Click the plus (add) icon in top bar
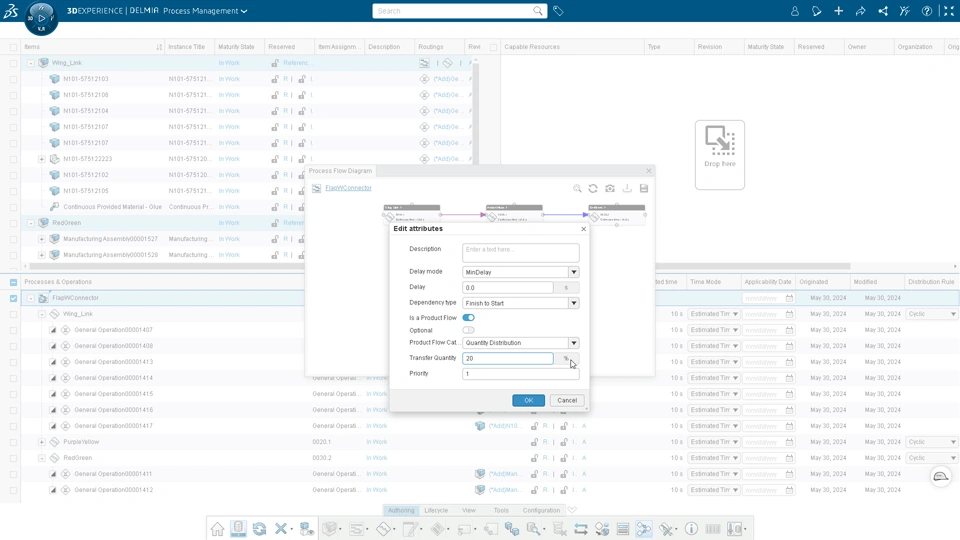Viewport: 960px width, 540px height. point(838,11)
